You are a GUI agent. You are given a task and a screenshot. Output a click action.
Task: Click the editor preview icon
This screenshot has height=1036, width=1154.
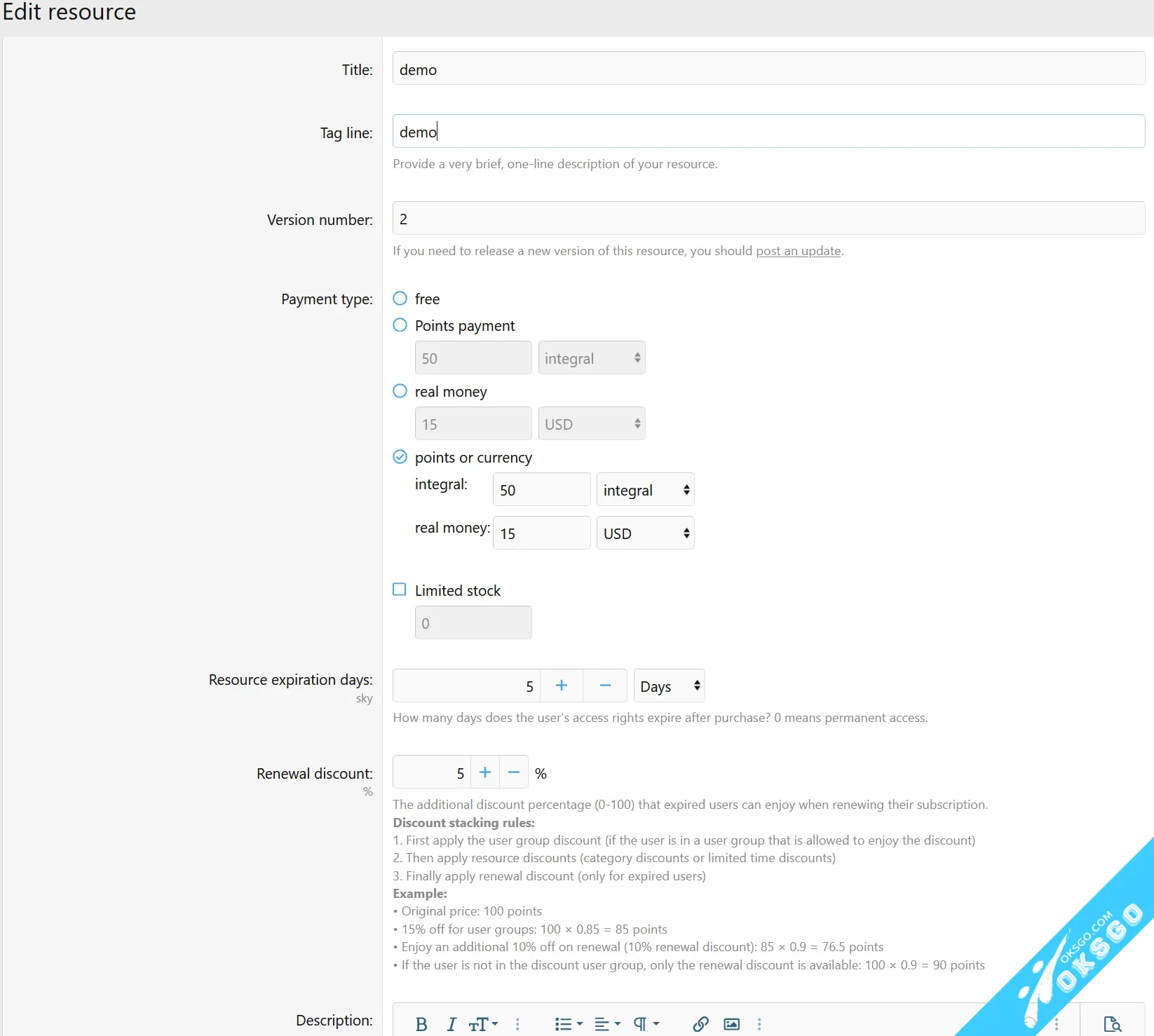pyautogui.click(x=1112, y=1024)
